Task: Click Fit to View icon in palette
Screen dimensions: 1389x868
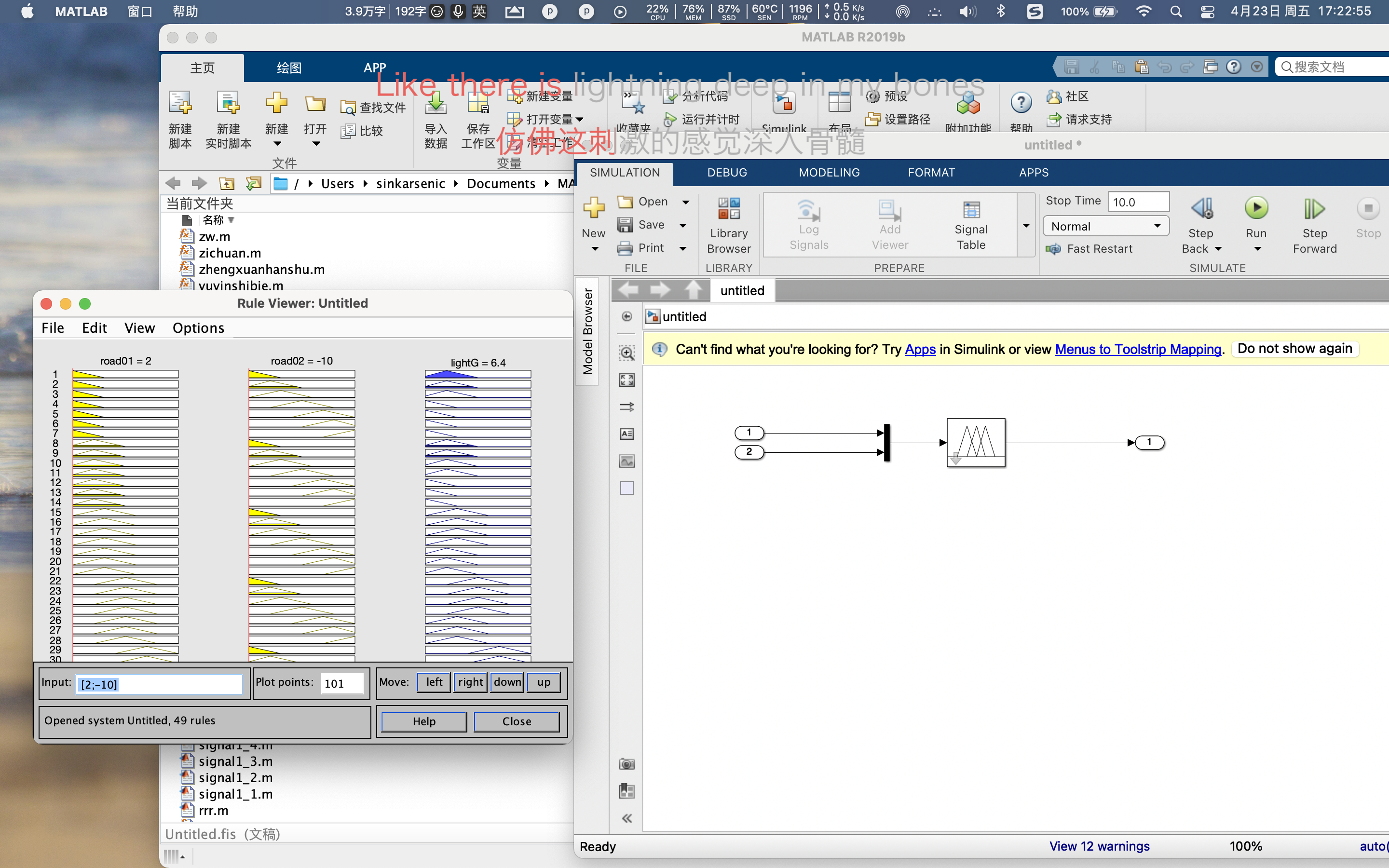Action: 627,380
